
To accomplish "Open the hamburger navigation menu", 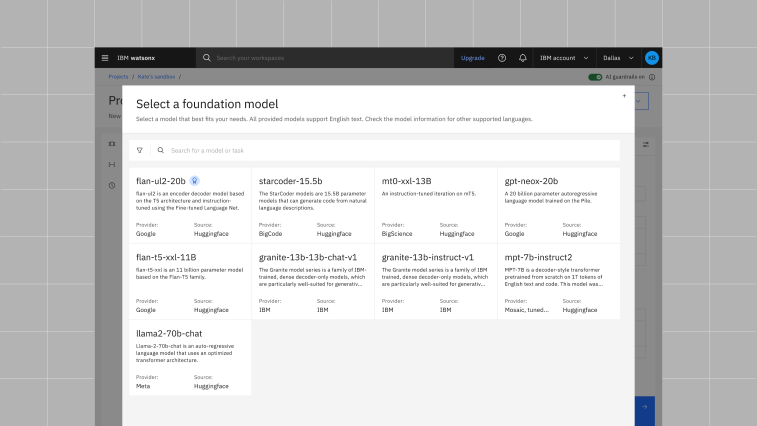I will 105,58.
